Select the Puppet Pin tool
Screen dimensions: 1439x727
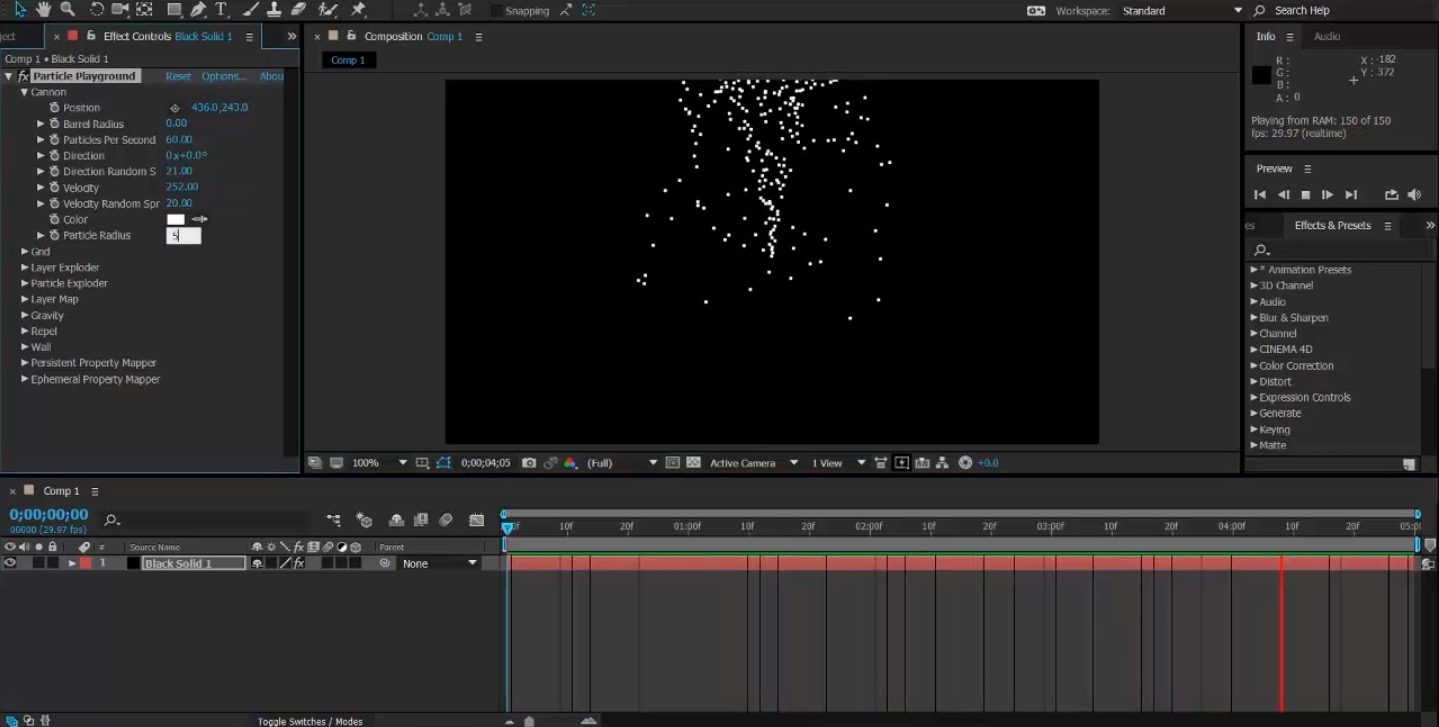[358, 9]
